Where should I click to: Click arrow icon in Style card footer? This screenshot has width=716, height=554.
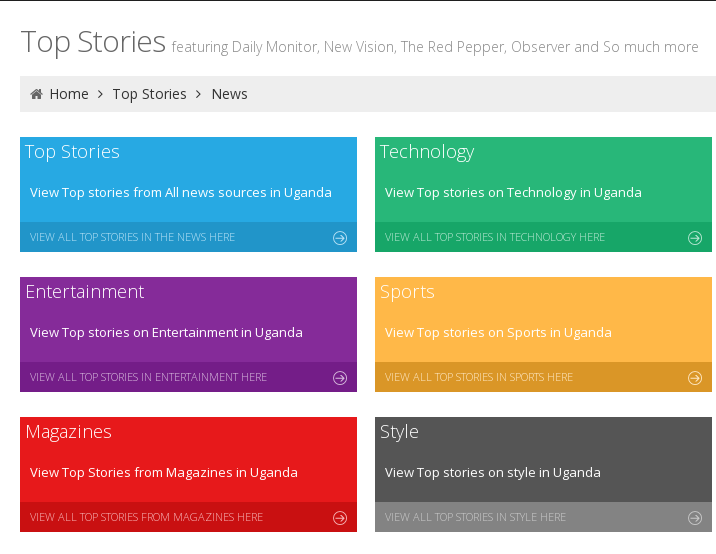pyautogui.click(x=695, y=517)
